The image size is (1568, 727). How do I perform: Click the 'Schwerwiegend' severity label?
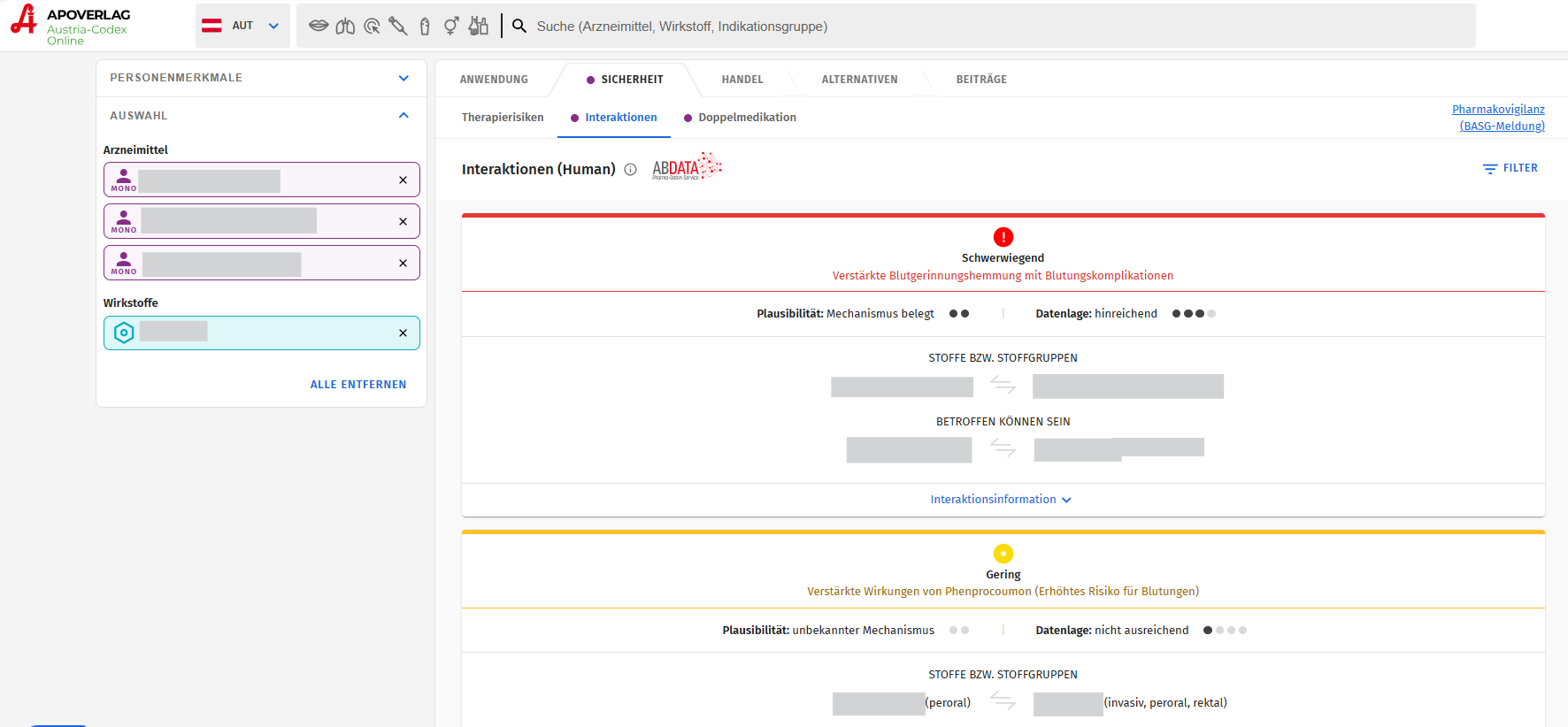pos(1003,258)
